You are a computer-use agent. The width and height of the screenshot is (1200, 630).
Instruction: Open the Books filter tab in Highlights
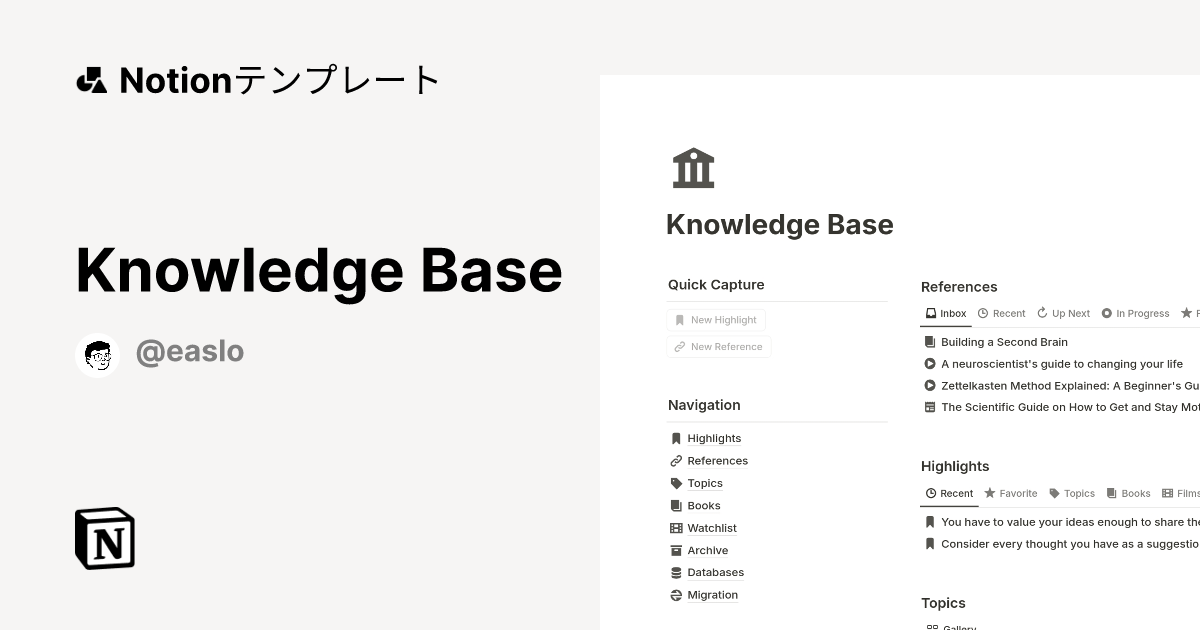pyautogui.click(x=1128, y=493)
